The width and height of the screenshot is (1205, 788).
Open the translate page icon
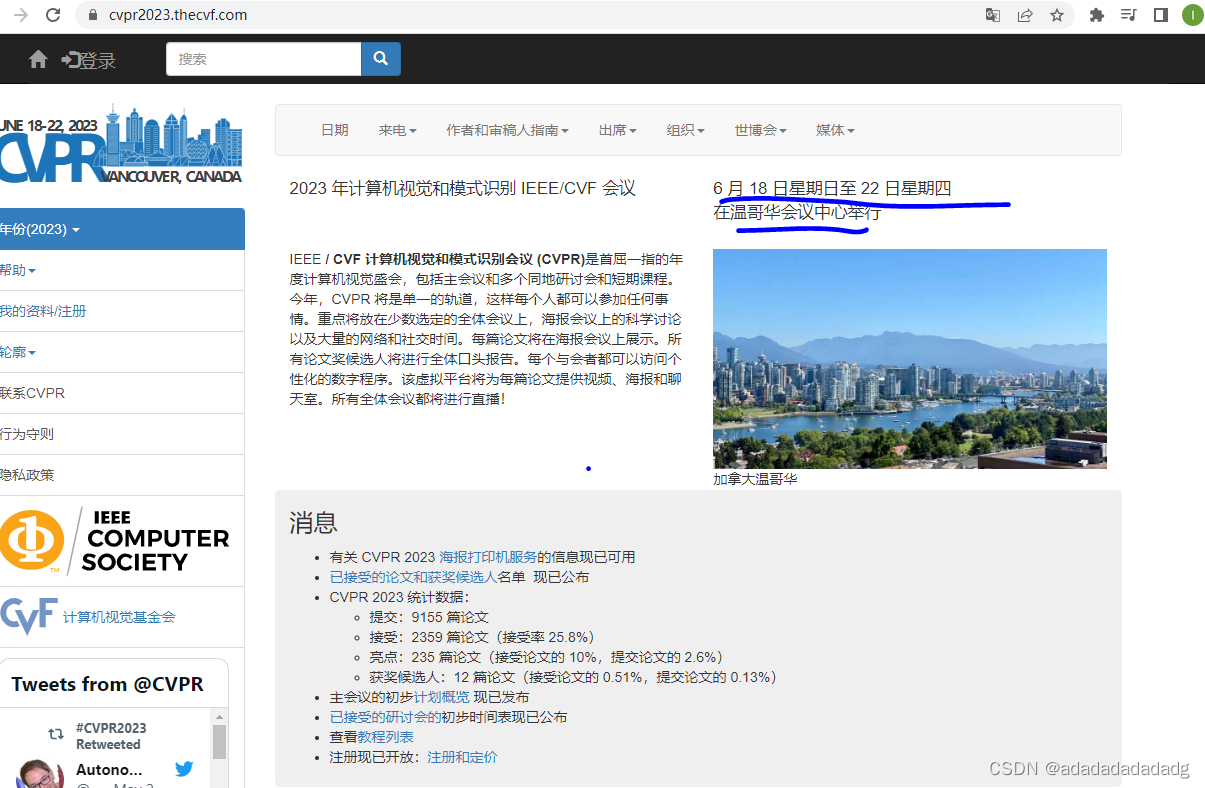pos(993,15)
